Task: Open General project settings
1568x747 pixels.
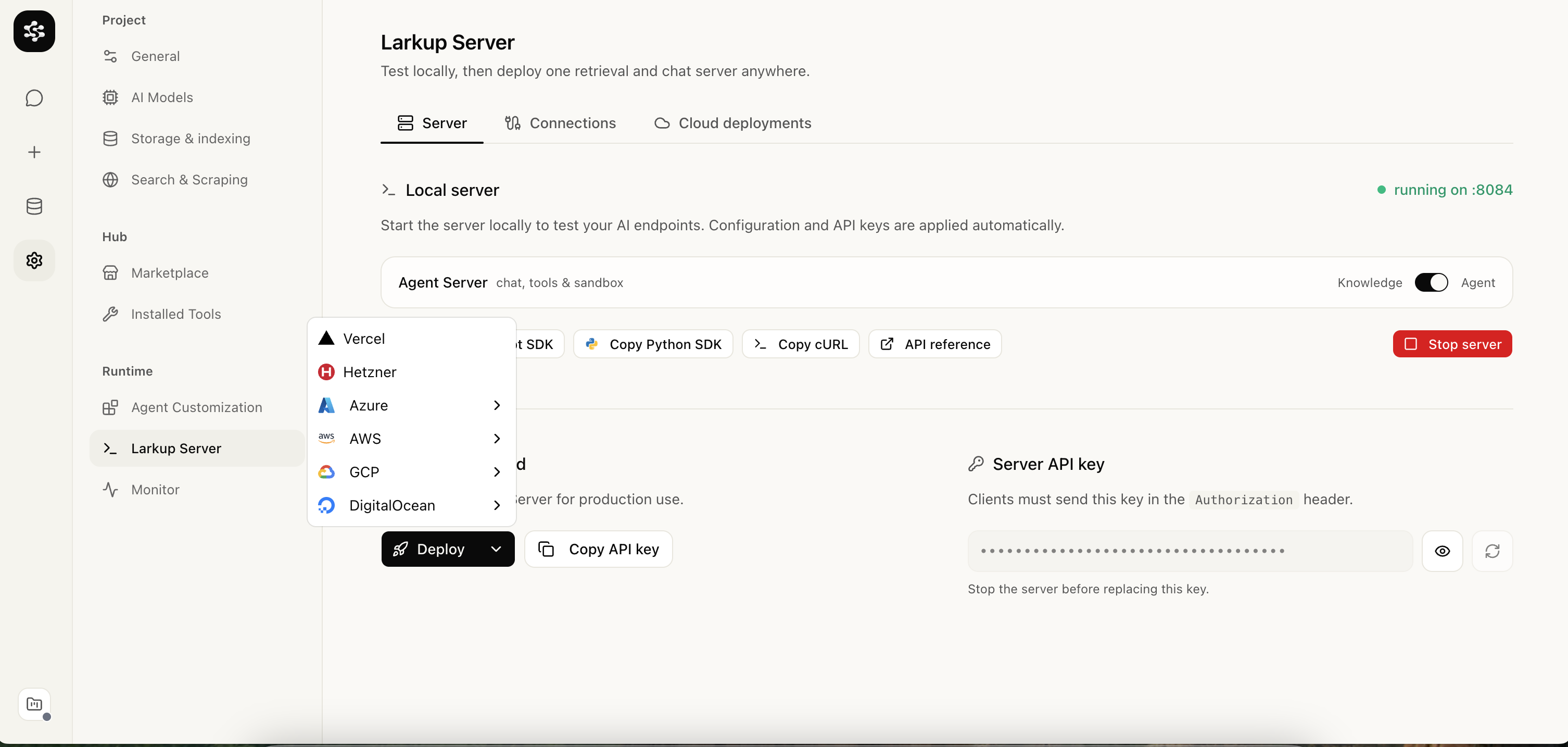Action: pyautogui.click(x=197, y=56)
